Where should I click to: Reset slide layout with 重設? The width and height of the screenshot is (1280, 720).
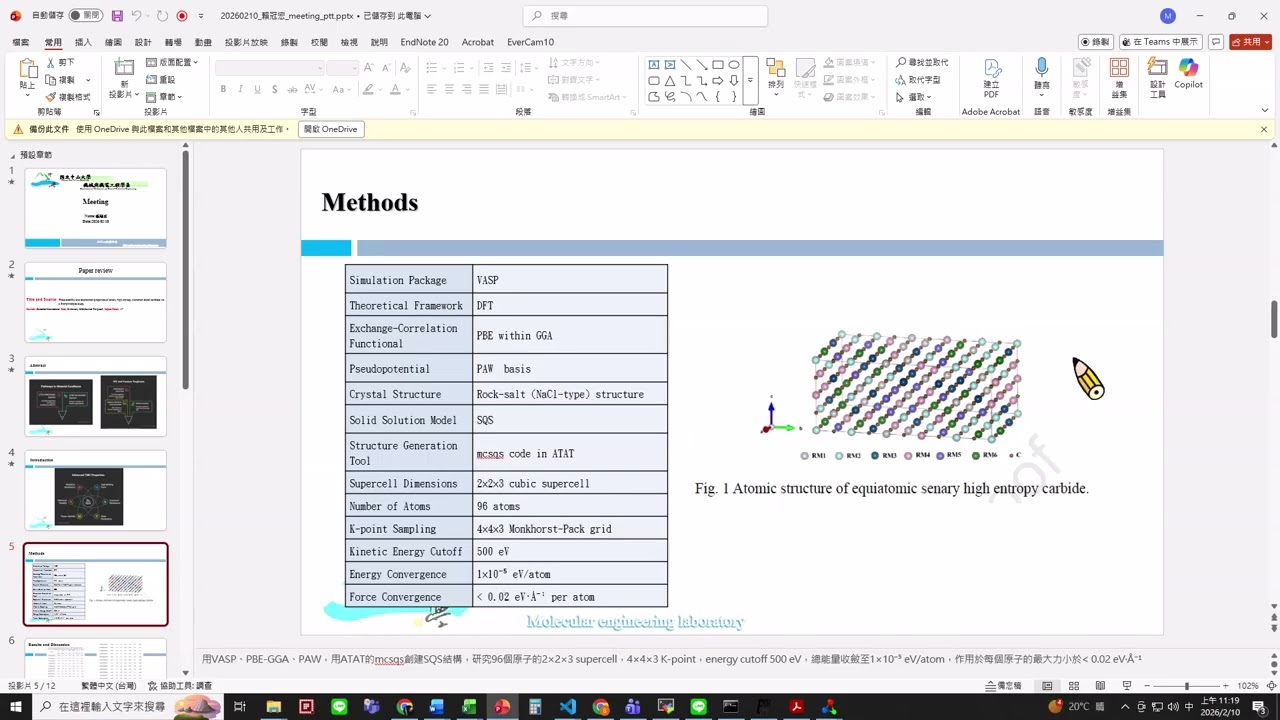pos(160,80)
